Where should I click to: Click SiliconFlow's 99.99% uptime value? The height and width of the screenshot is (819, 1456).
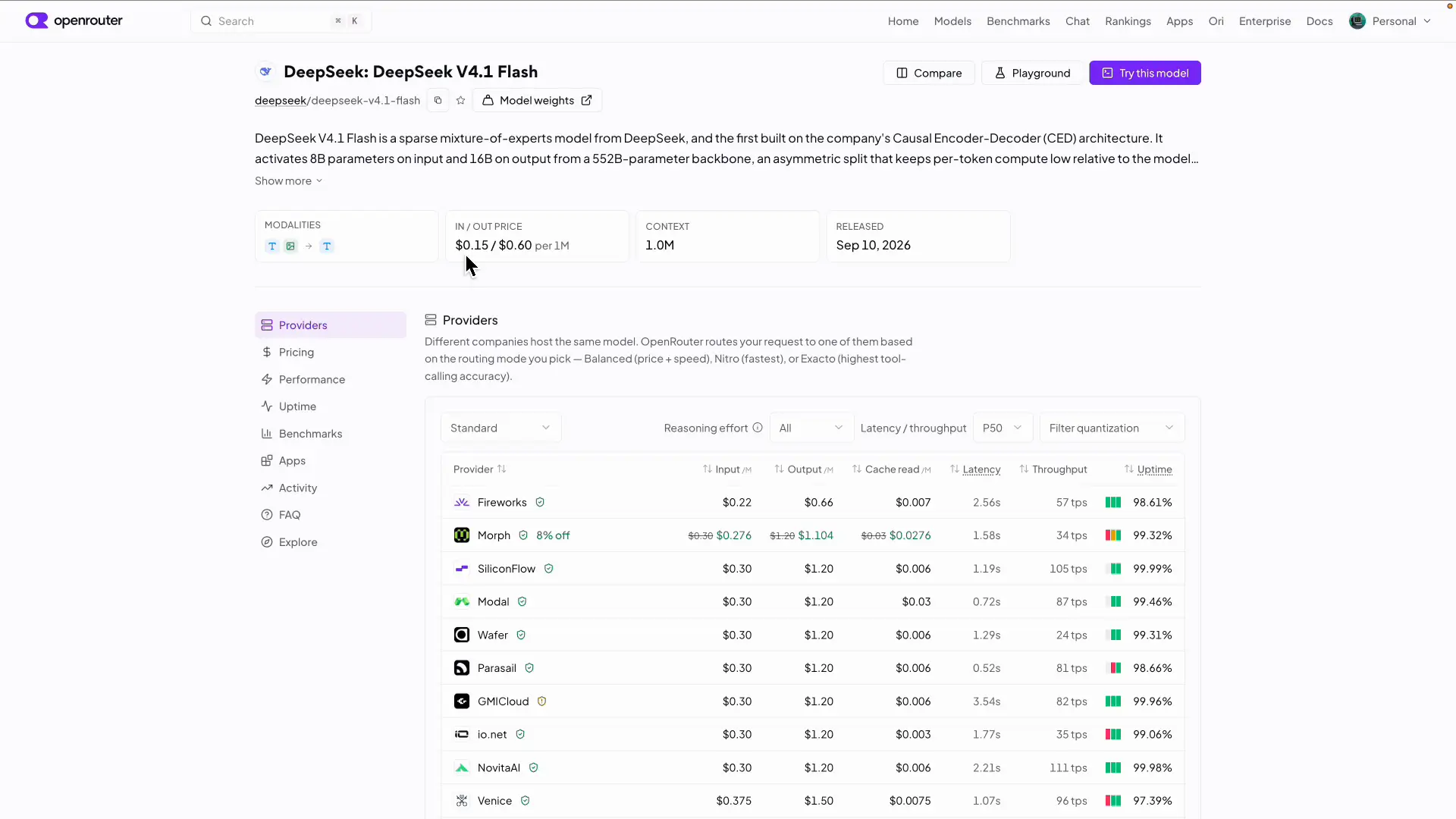point(1153,569)
